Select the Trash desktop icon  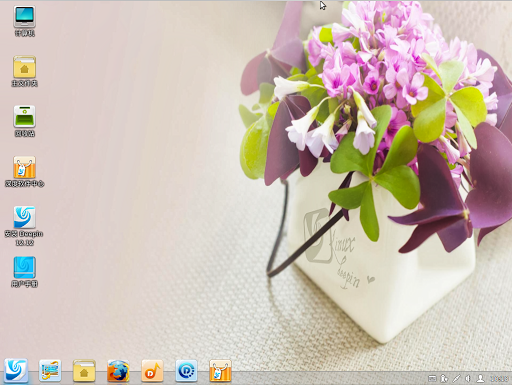pyautogui.click(x=24, y=121)
